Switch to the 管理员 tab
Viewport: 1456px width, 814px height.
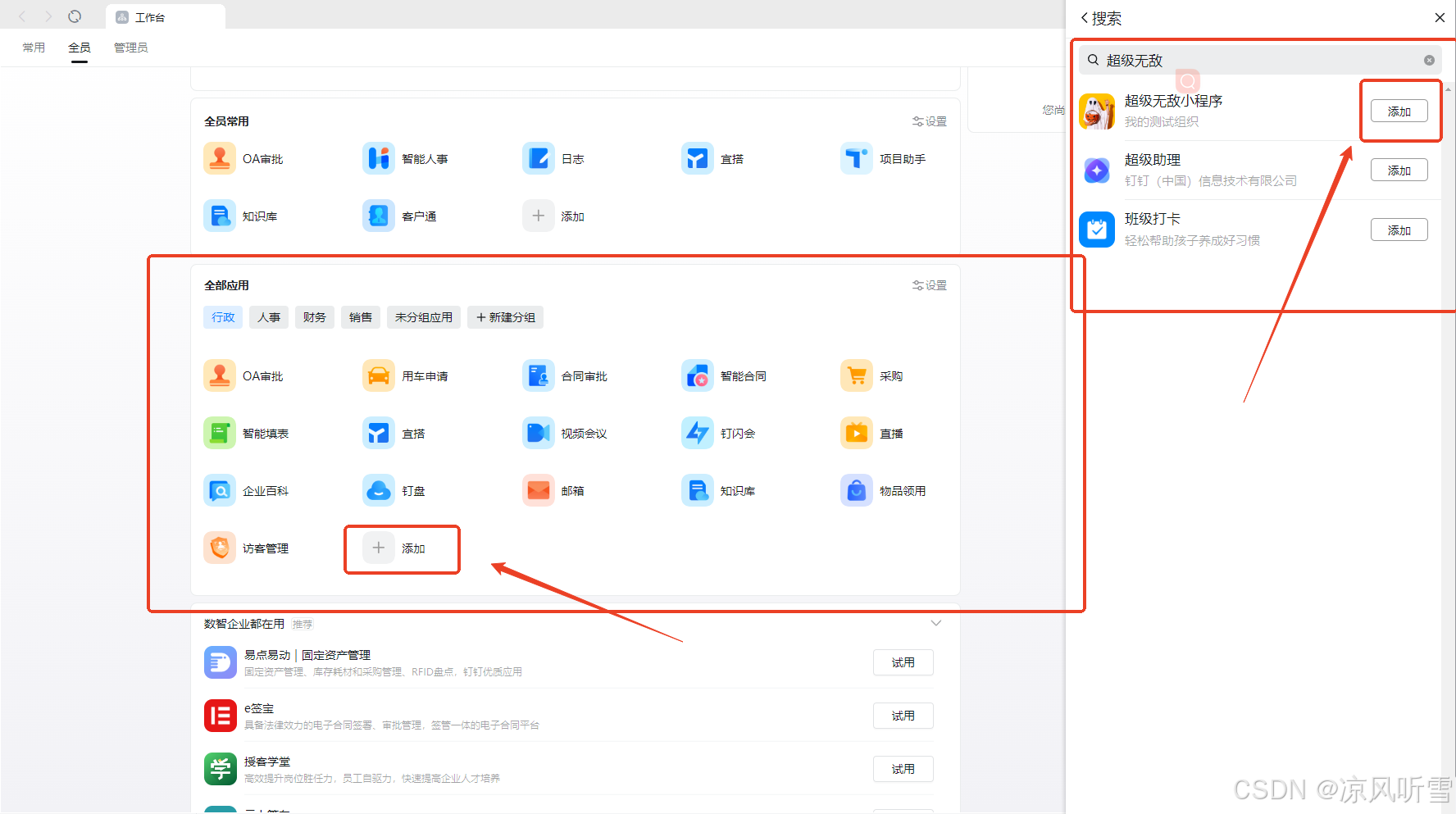(x=131, y=48)
